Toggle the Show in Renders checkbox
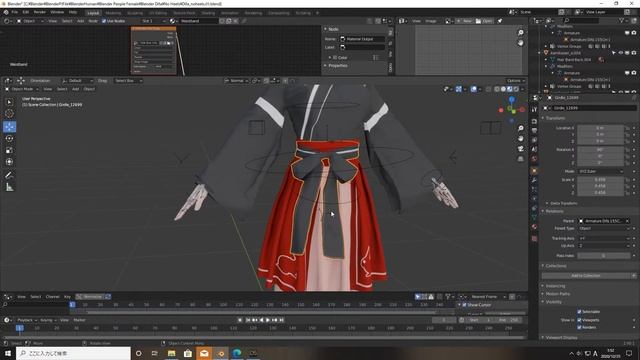Viewport: 640px width, 360px height. (x=579, y=327)
